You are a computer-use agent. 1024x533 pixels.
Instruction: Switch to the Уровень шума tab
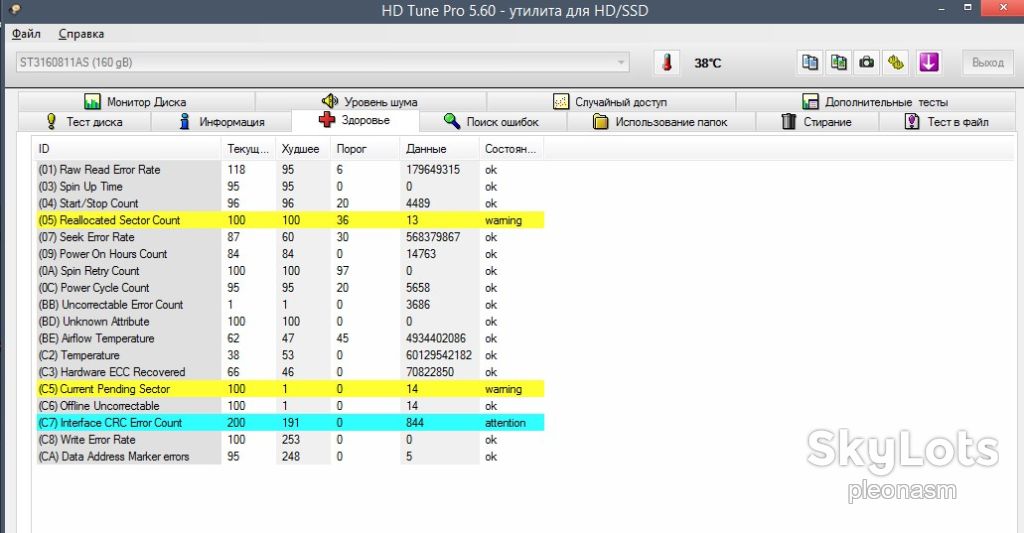click(370, 102)
